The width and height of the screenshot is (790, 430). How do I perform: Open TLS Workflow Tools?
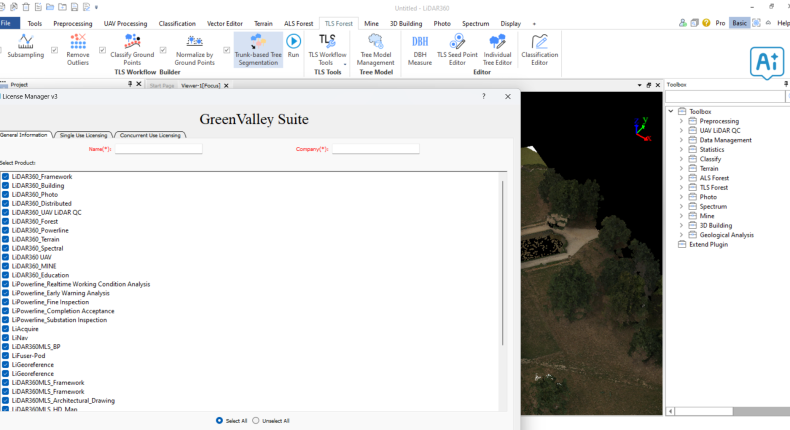(x=327, y=49)
